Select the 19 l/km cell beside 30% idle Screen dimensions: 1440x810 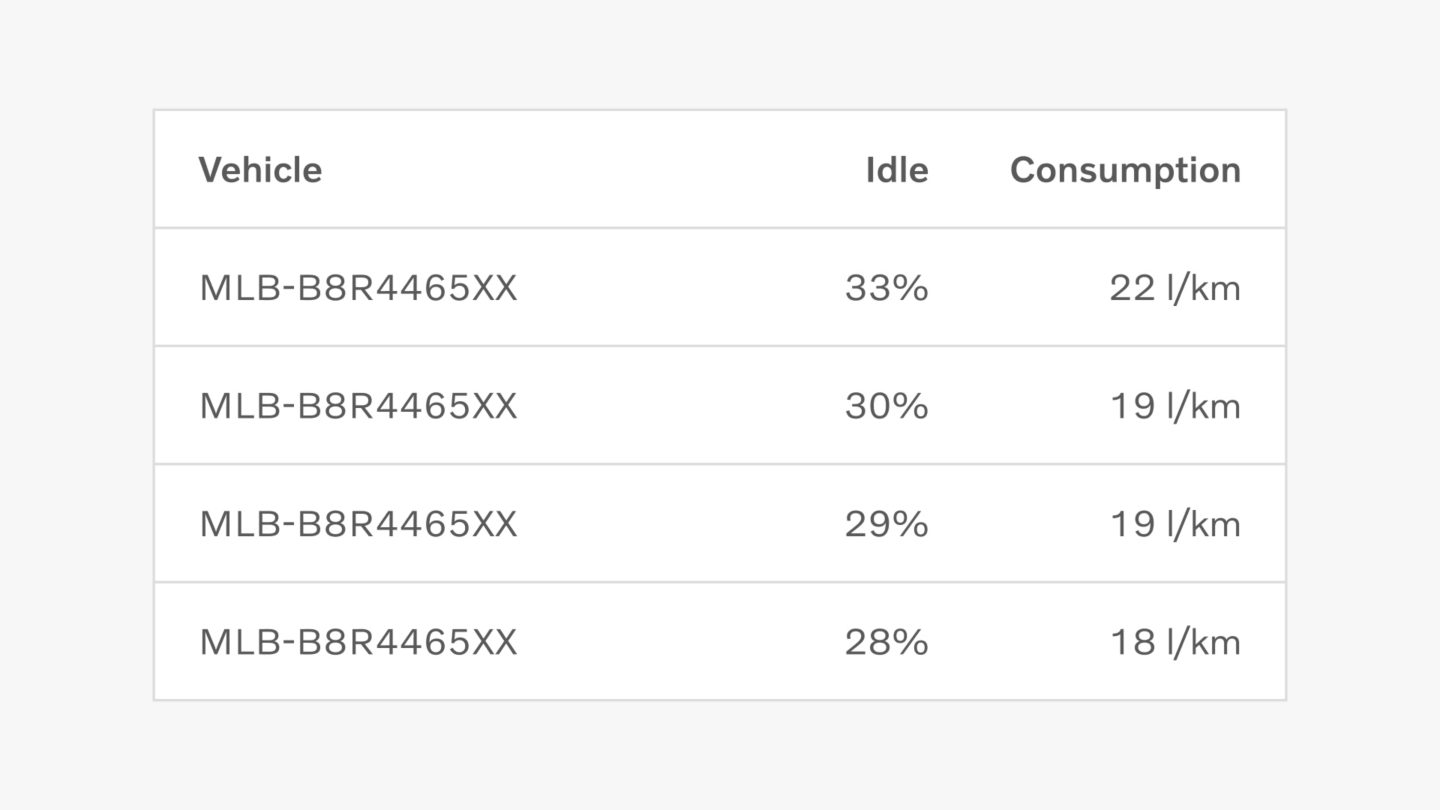1175,407
